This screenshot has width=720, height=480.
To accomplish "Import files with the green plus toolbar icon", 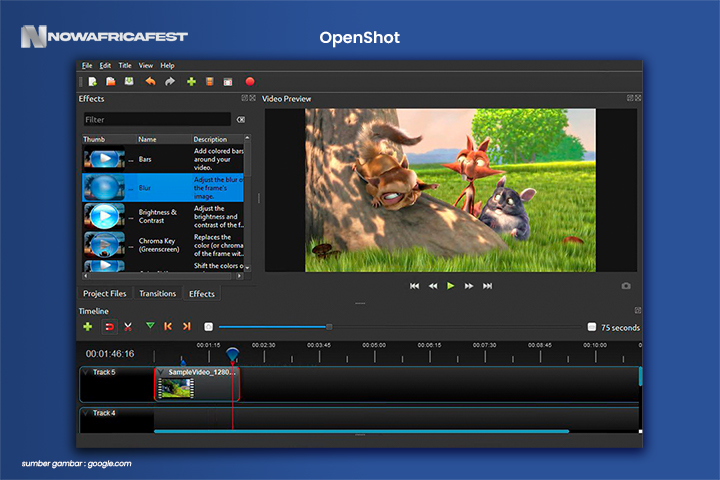I will pyautogui.click(x=191, y=82).
